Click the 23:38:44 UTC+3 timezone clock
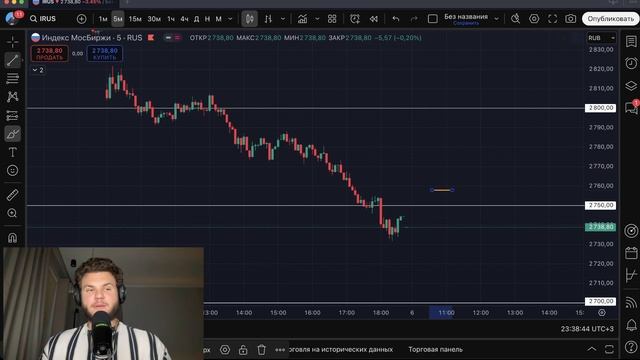Screen dimensions: 640x360 (587, 329)
